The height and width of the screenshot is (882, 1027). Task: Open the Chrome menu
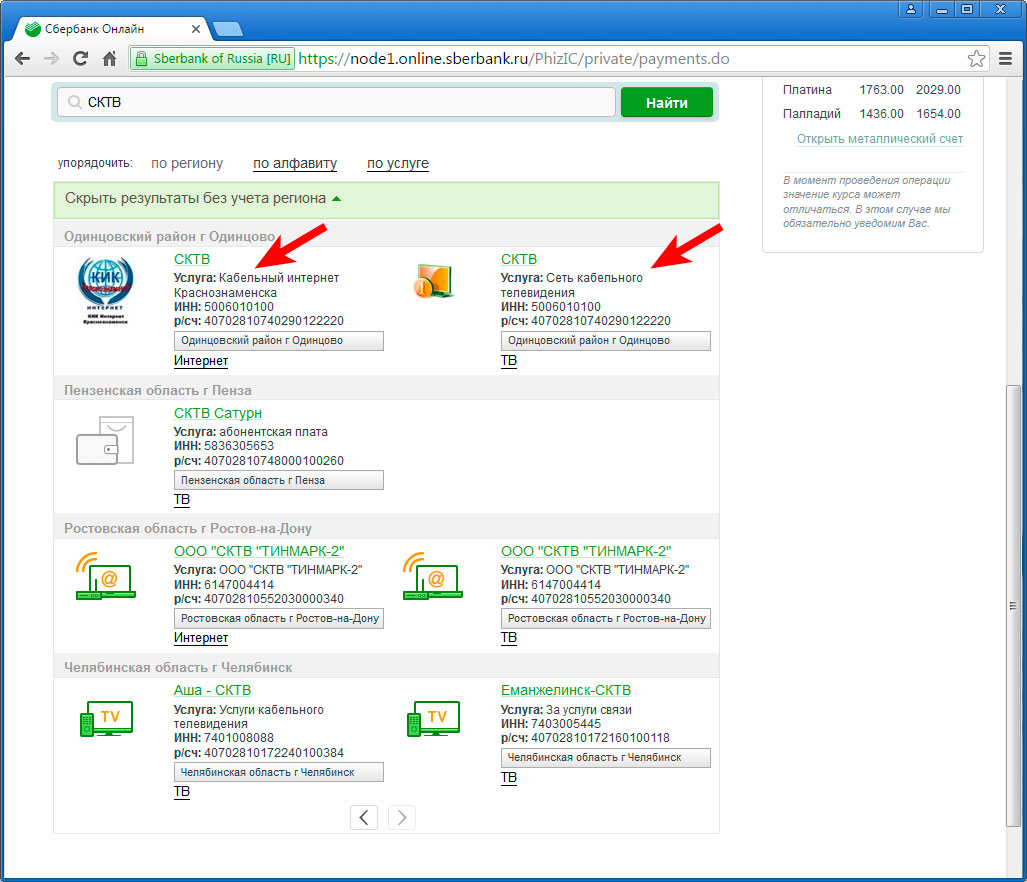coord(1005,59)
